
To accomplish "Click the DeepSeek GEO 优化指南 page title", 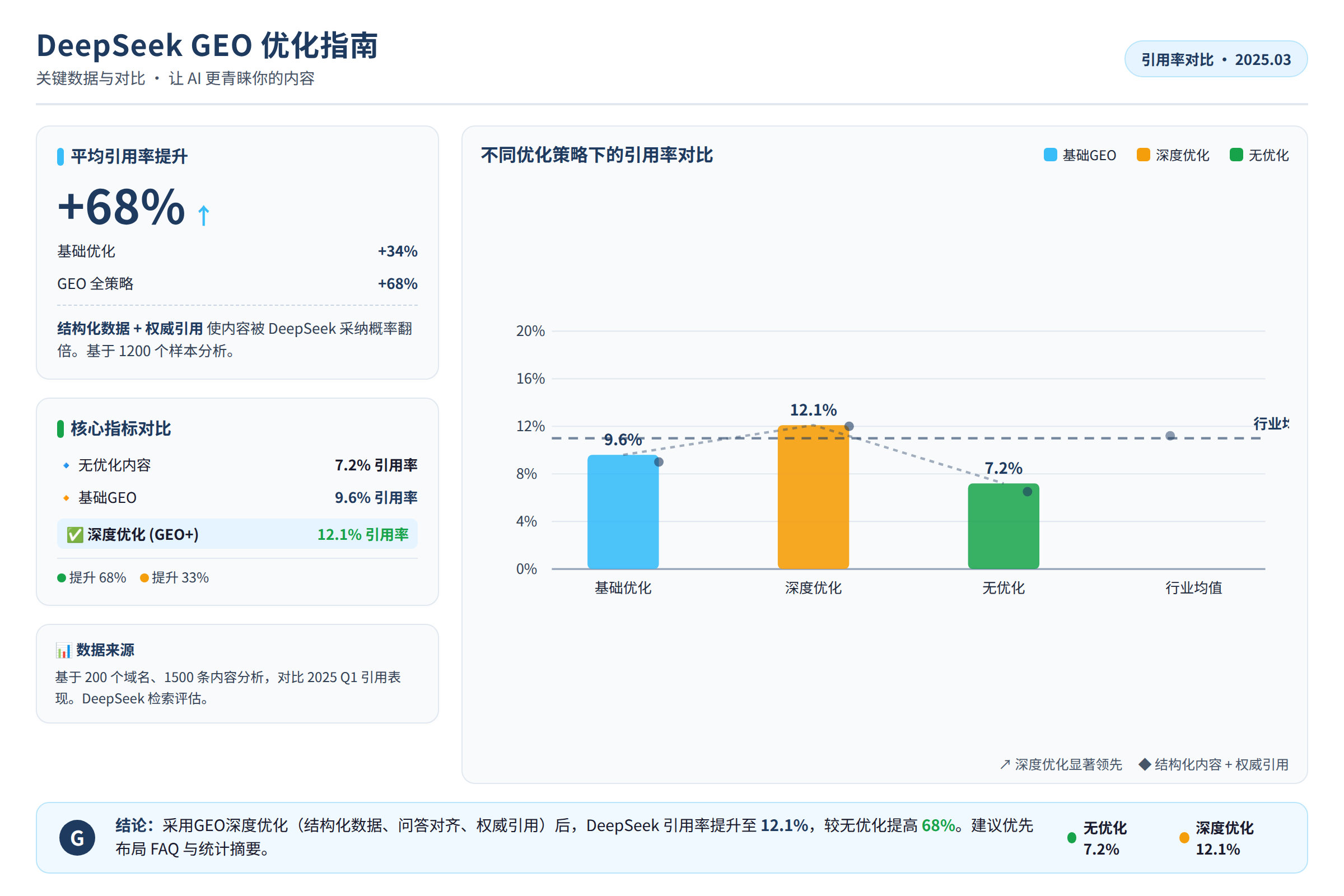I will click(207, 45).
